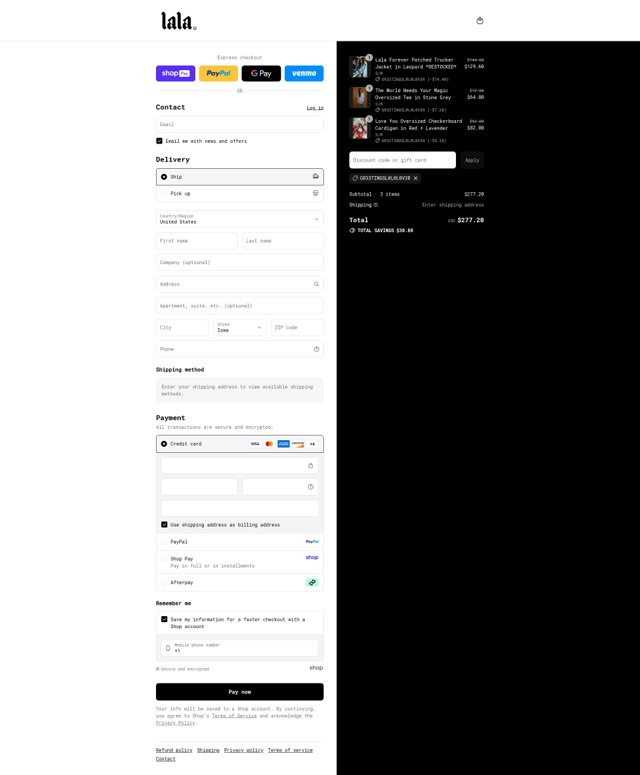Check out with the Shop Pay express button
The width and height of the screenshot is (640, 775).
coord(175,73)
